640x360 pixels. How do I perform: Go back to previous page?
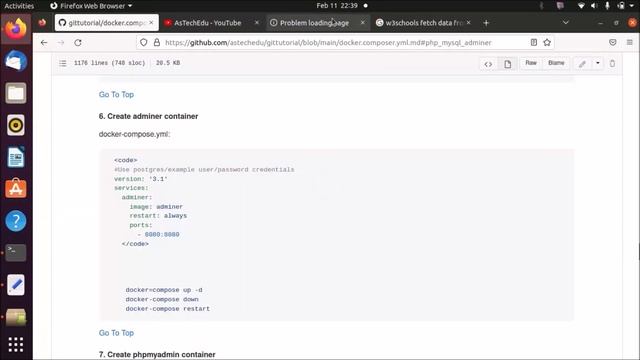coord(44,42)
